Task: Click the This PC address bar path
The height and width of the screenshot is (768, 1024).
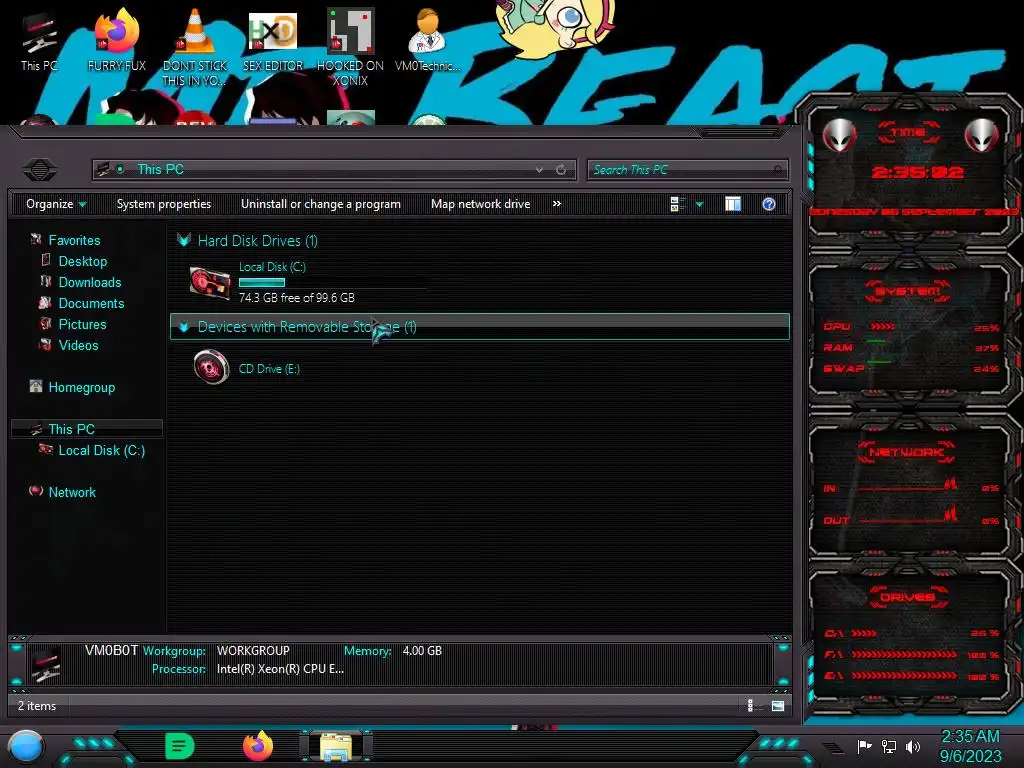Action: (x=161, y=170)
